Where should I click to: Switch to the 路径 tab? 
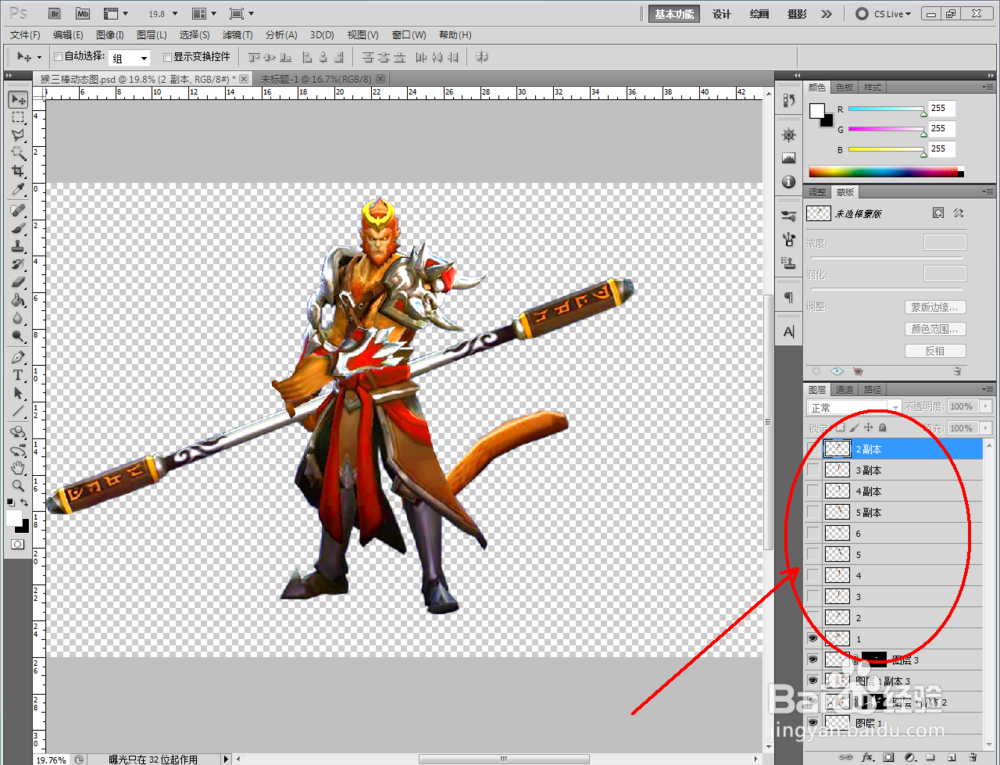click(872, 390)
